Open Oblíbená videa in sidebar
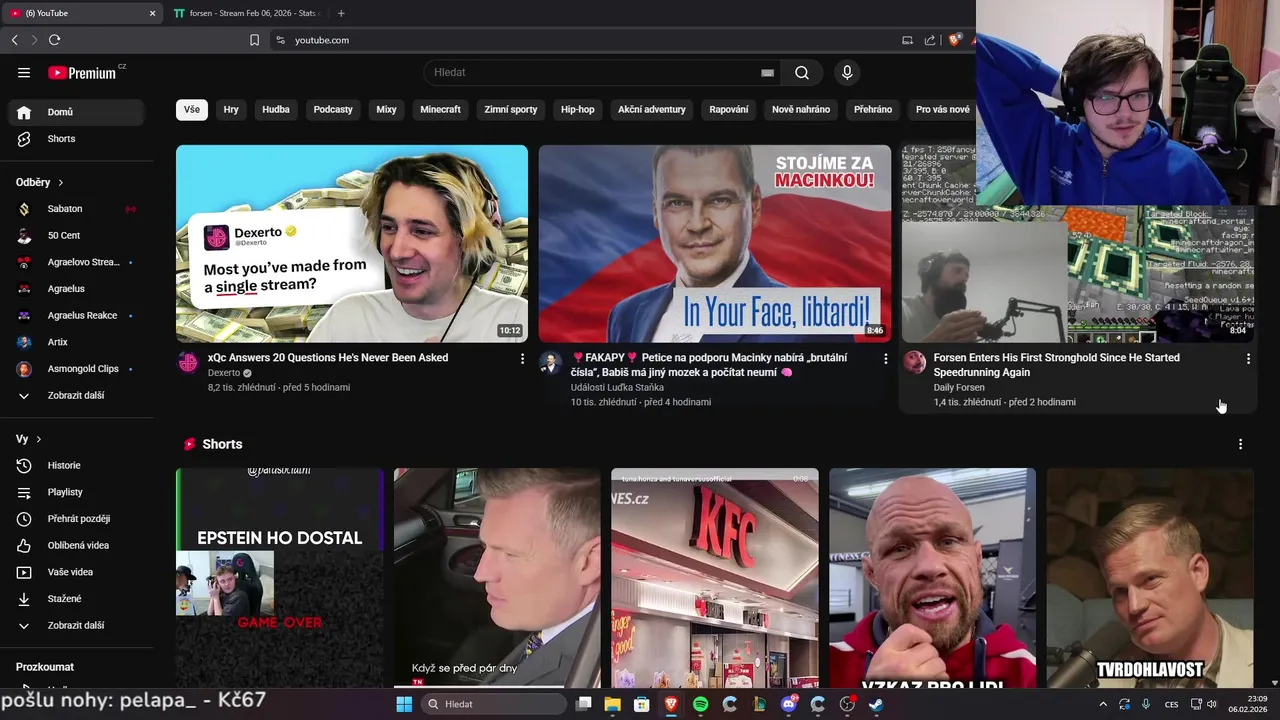This screenshot has width=1280, height=720. coord(77,545)
